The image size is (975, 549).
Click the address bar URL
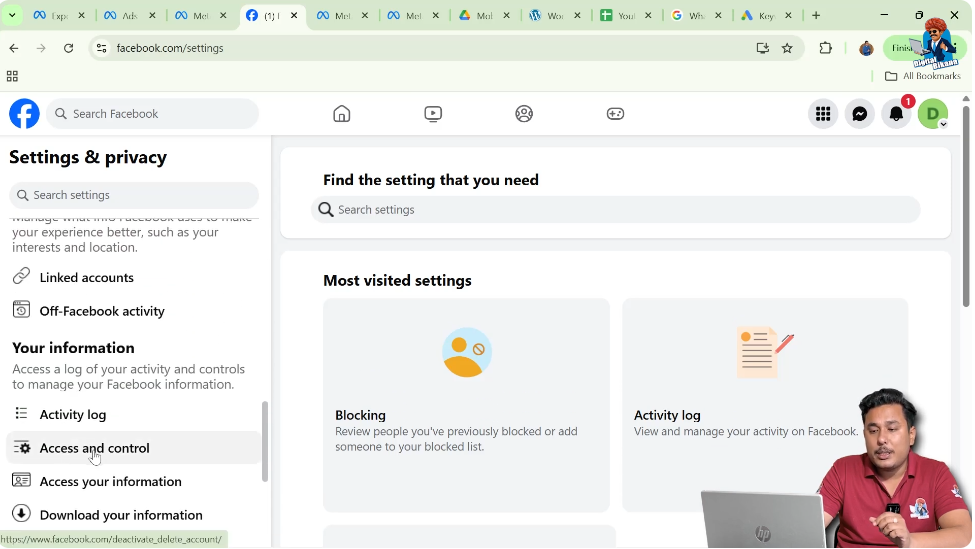(170, 48)
